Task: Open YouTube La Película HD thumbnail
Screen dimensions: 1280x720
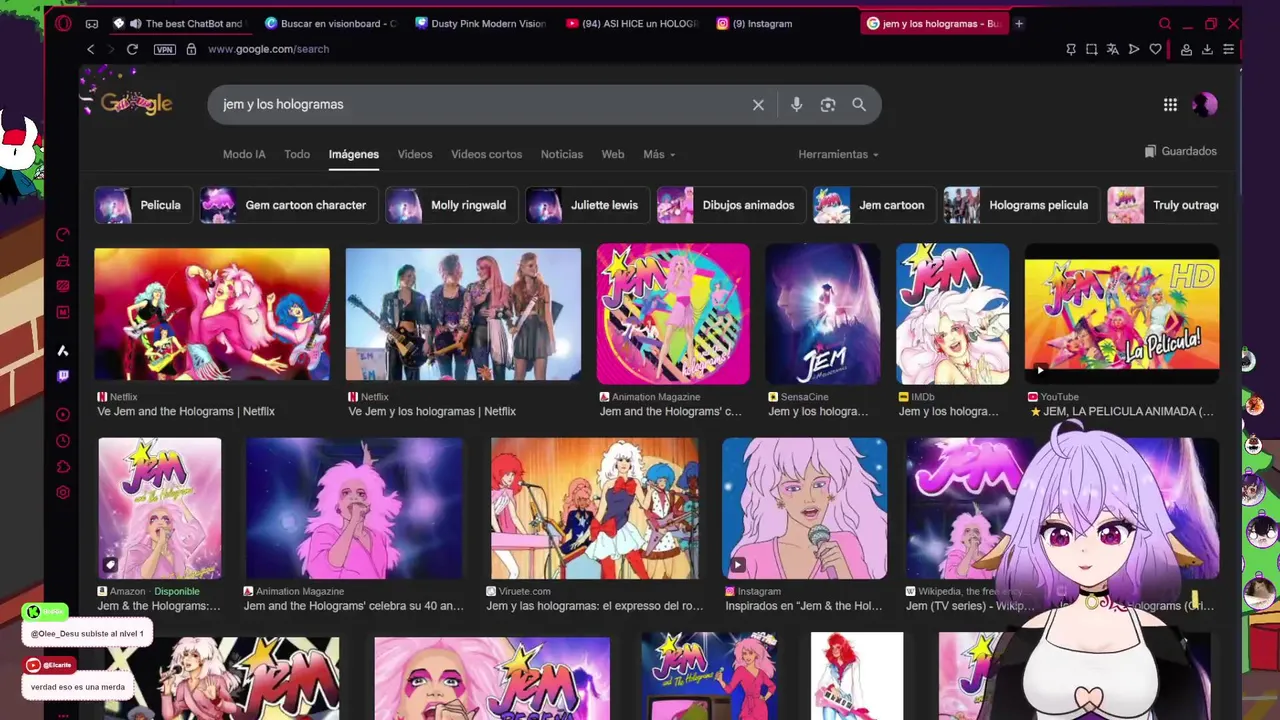Action: [1122, 314]
